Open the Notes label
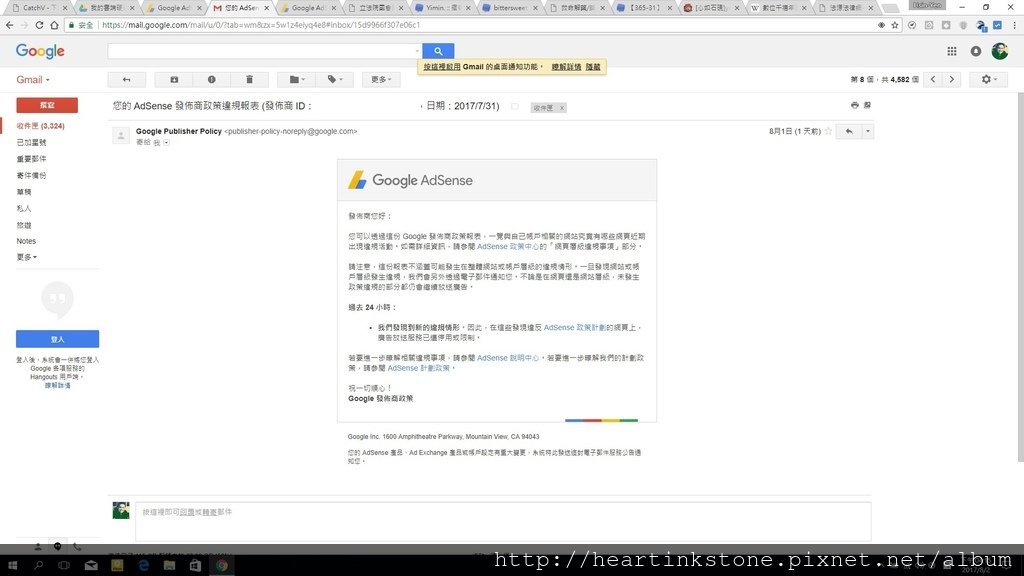1024x576 pixels. tap(26, 241)
